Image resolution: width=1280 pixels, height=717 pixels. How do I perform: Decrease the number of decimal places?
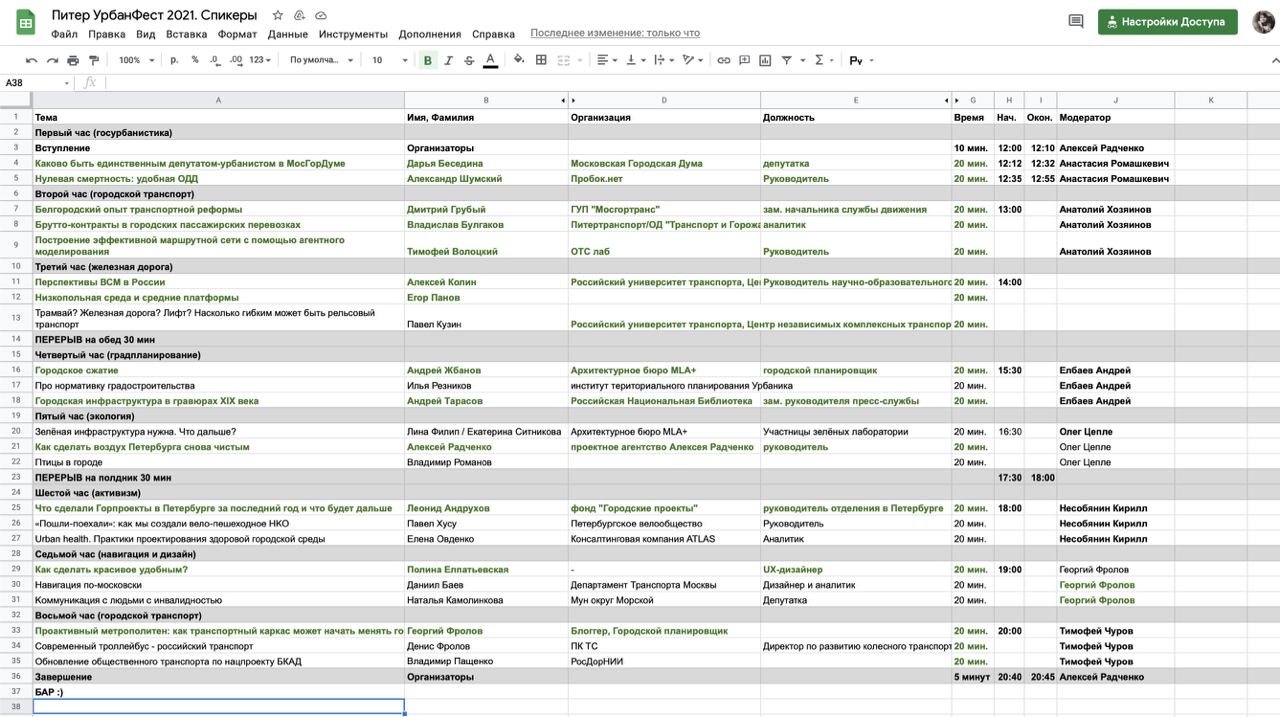pyautogui.click(x=215, y=60)
